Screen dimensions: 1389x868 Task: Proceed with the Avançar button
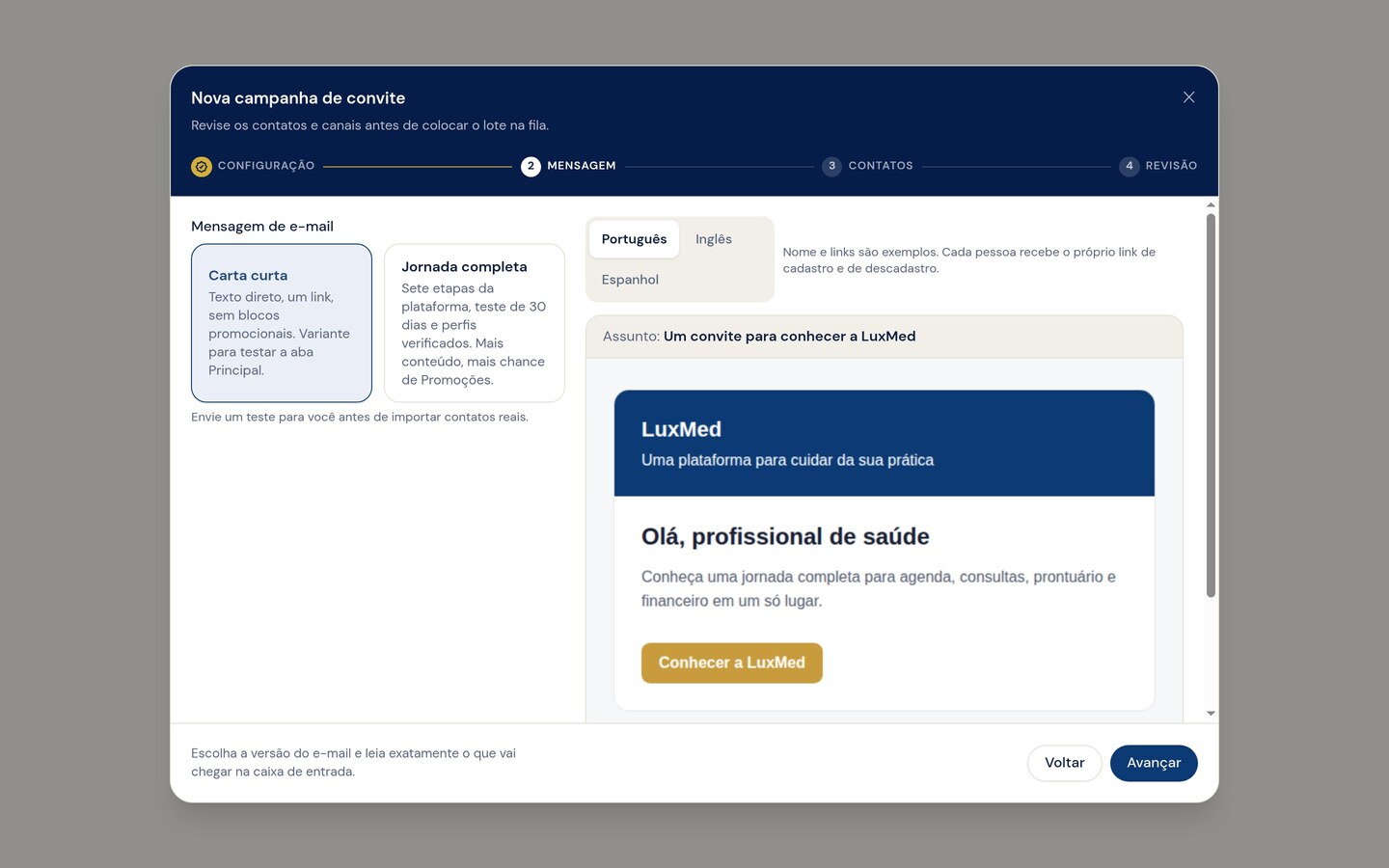[1154, 763]
